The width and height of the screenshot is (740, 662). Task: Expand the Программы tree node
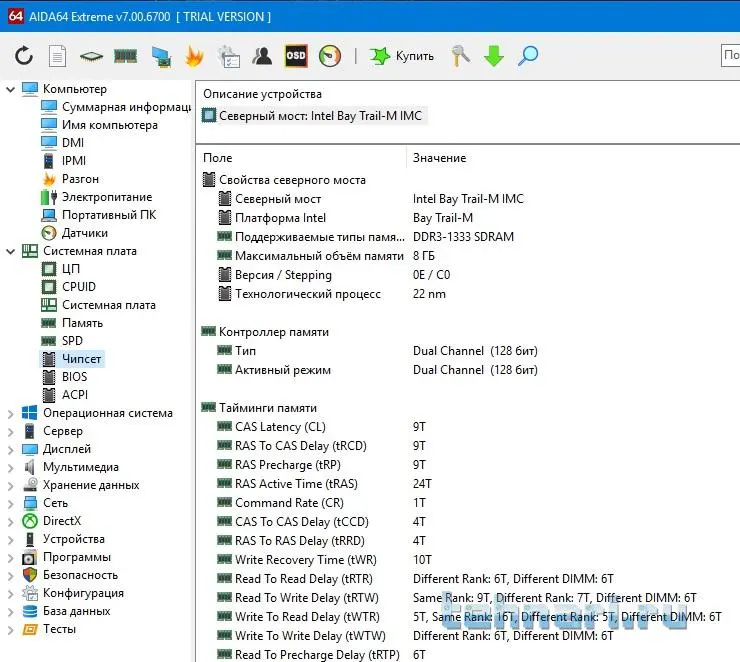point(10,557)
